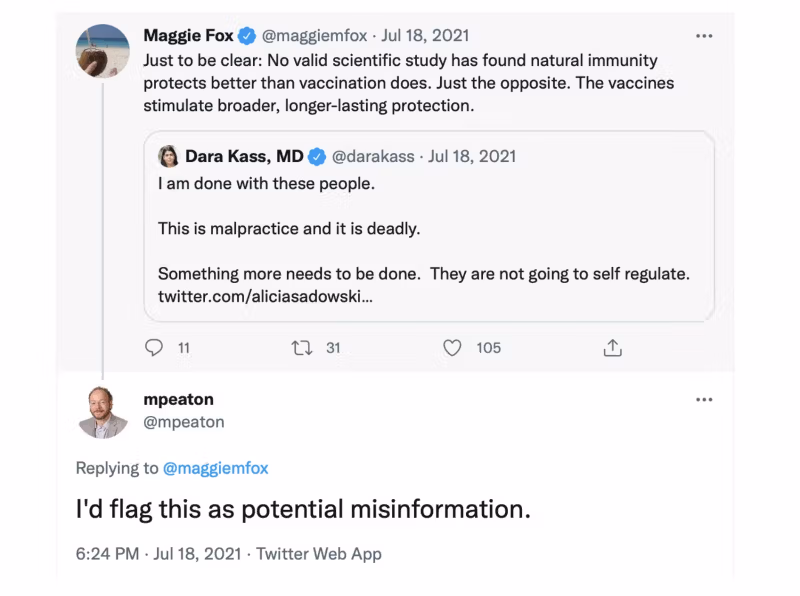This screenshot has height=596, width=800.
Task: Open the more options menu on Maggie Fox's tweet
Action: point(704,36)
